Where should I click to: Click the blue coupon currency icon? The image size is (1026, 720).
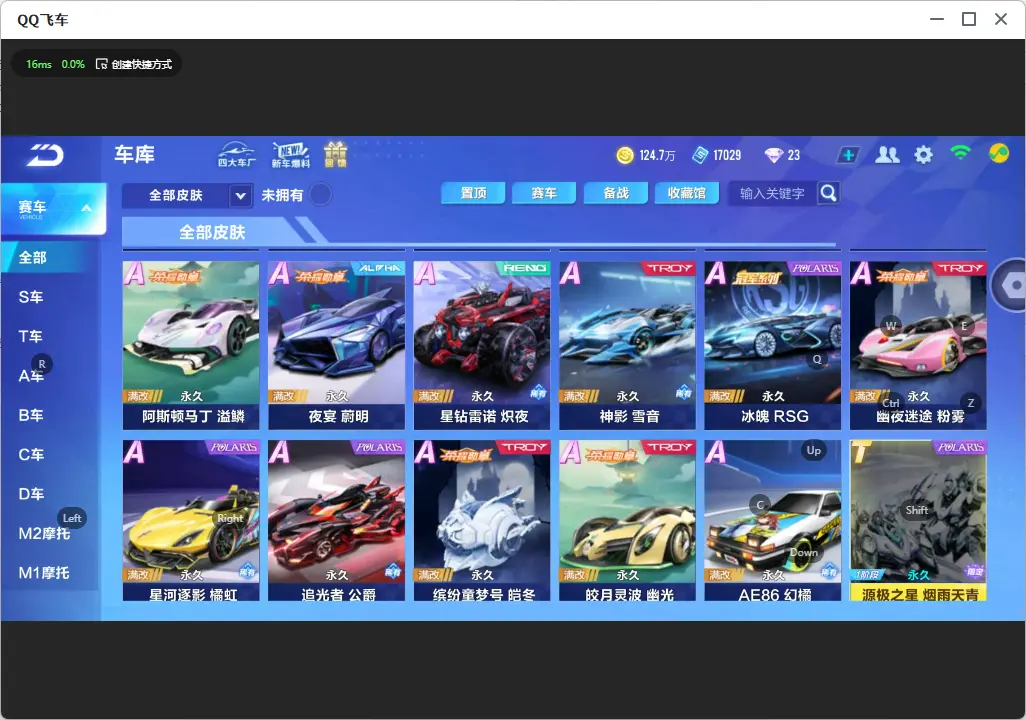[x=700, y=155]
